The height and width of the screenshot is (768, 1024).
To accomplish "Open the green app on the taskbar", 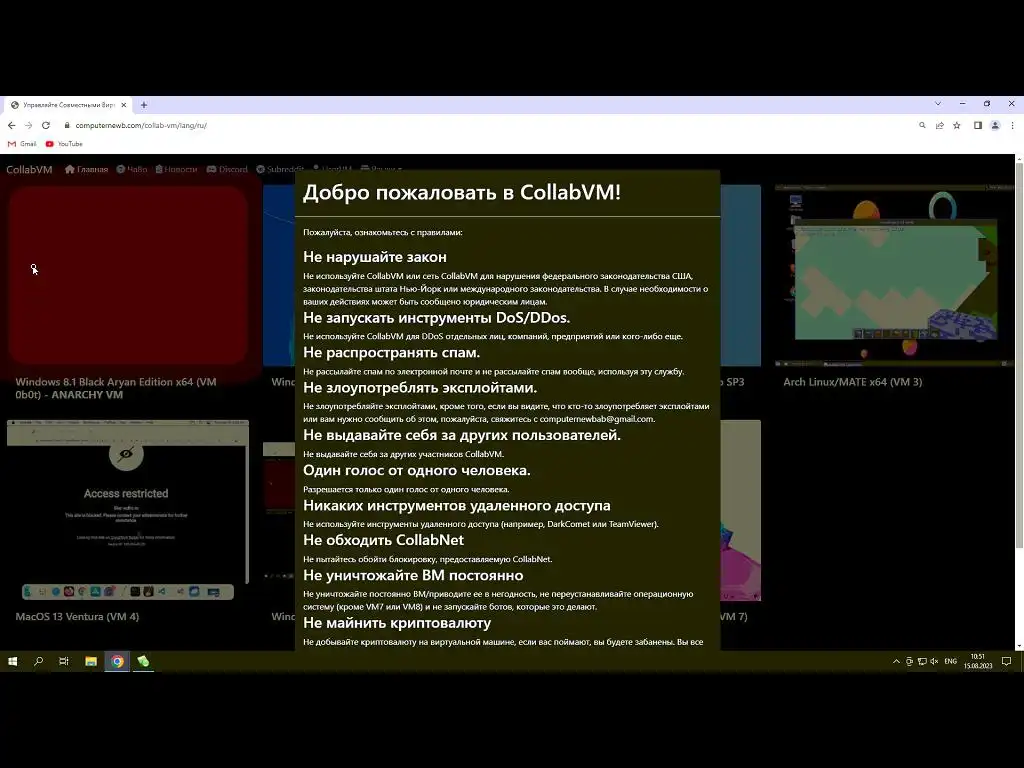I will (143, 662).
